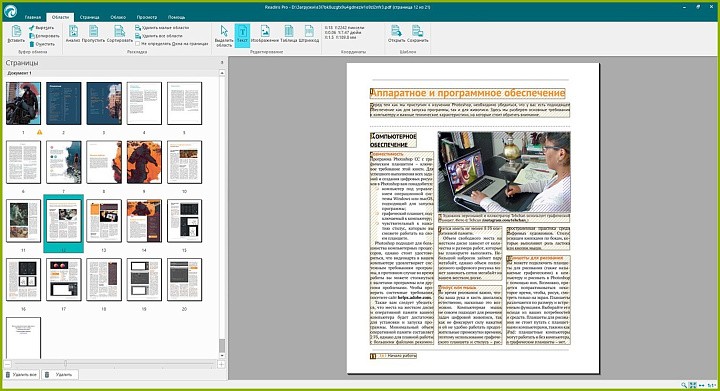Select the Штрихкод area tool
720x391 pixels.
tap(309, 34)
